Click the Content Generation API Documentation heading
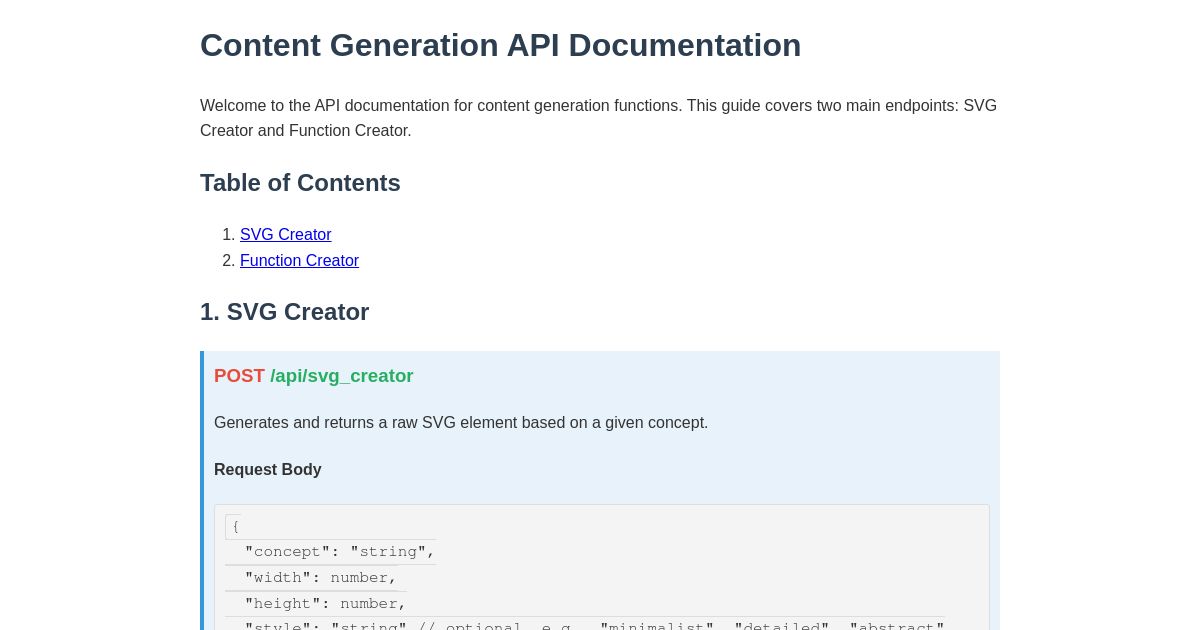The height and width of the screenshot is (630, 1200). (x=500, y=45)
